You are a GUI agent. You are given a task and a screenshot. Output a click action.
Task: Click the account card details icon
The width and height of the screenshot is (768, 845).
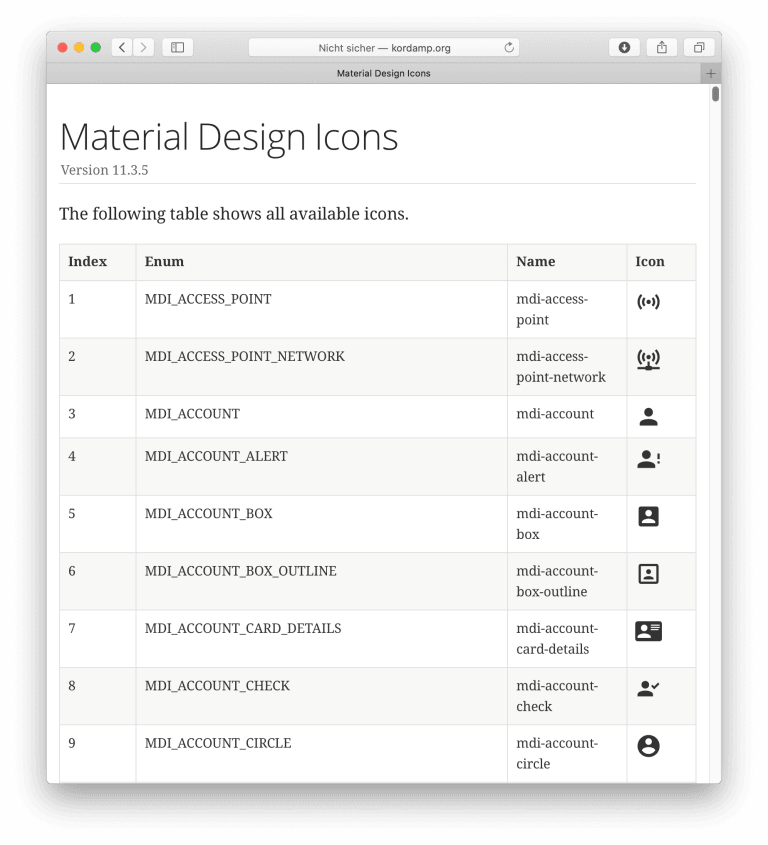coord(648,631)
